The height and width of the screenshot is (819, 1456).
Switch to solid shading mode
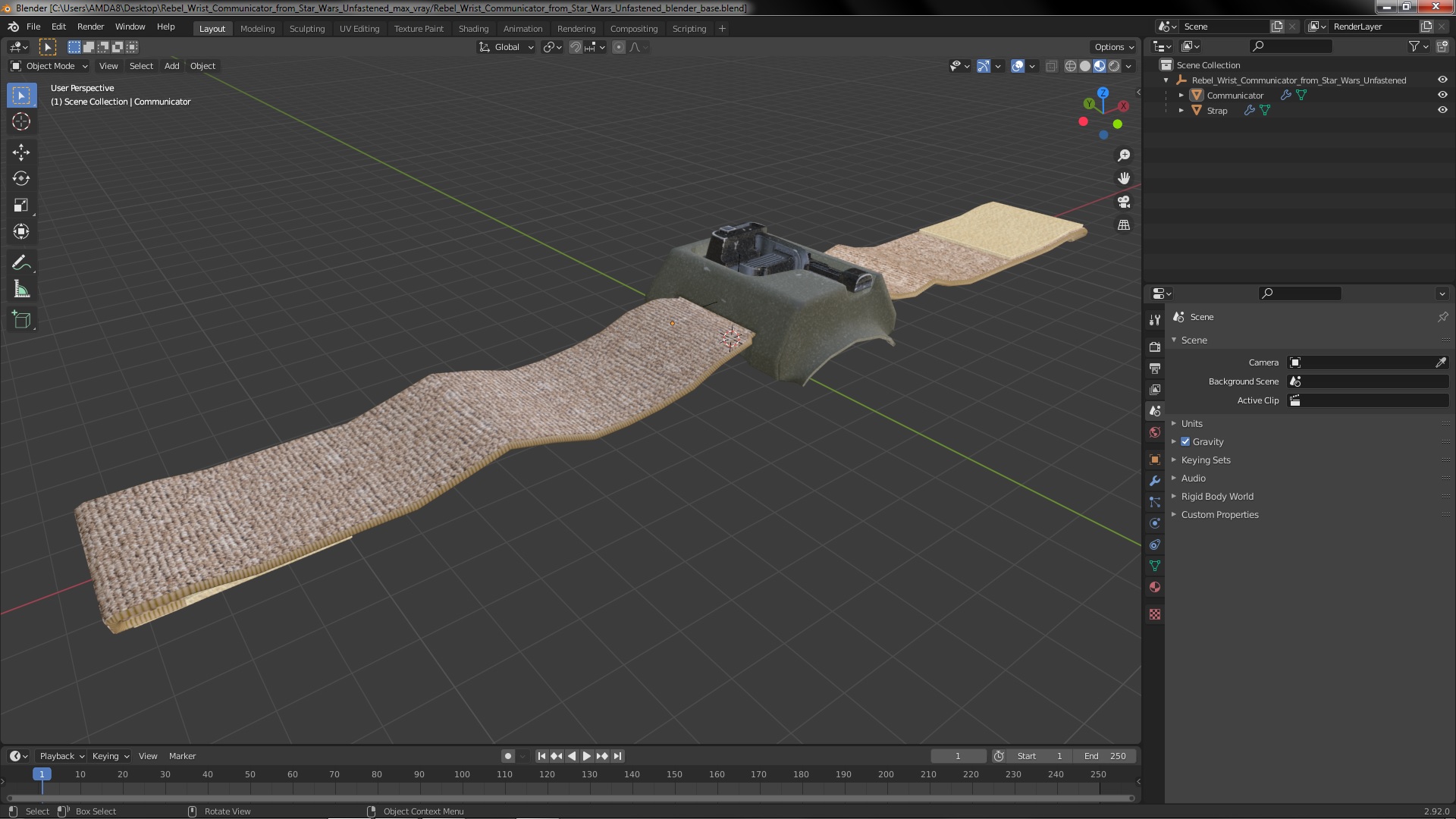[x=1085, y=66]
